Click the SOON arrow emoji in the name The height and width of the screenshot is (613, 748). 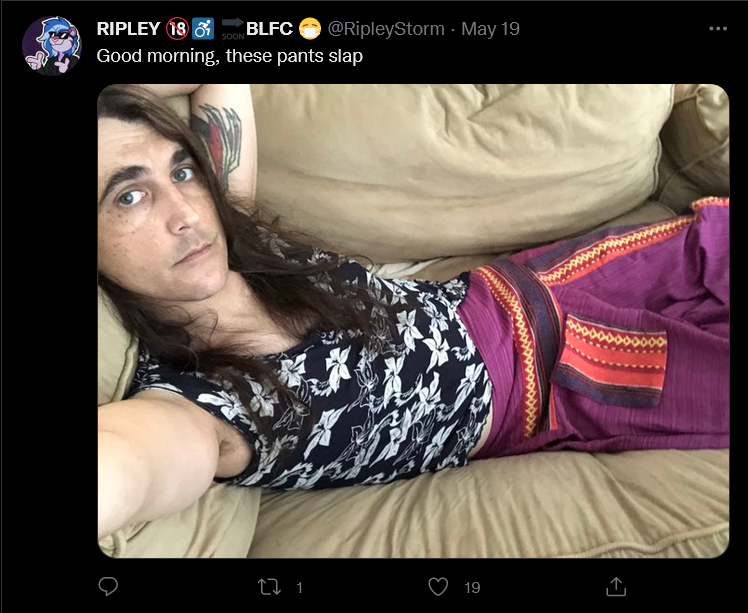click(233, 29)
